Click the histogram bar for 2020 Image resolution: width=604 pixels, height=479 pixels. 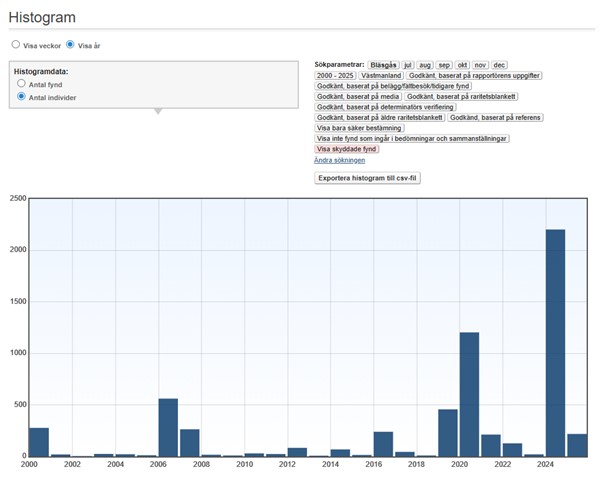coord(469,394)
